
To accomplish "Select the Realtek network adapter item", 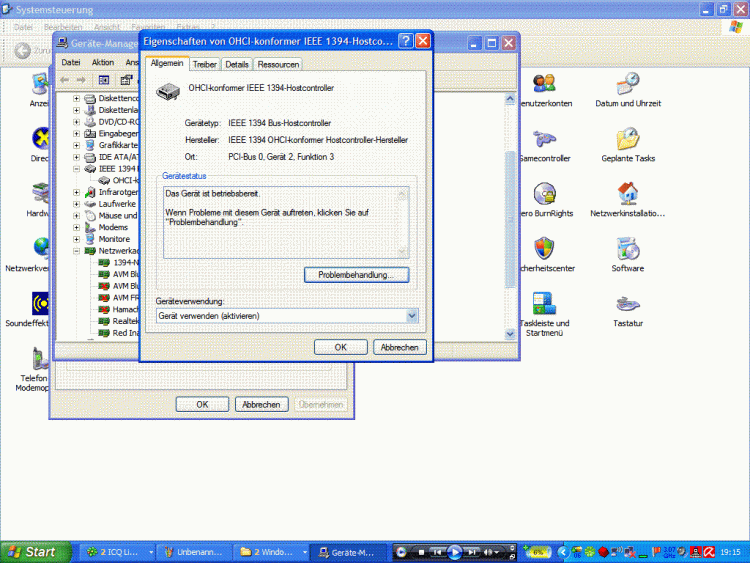I will tap(119, 321).
